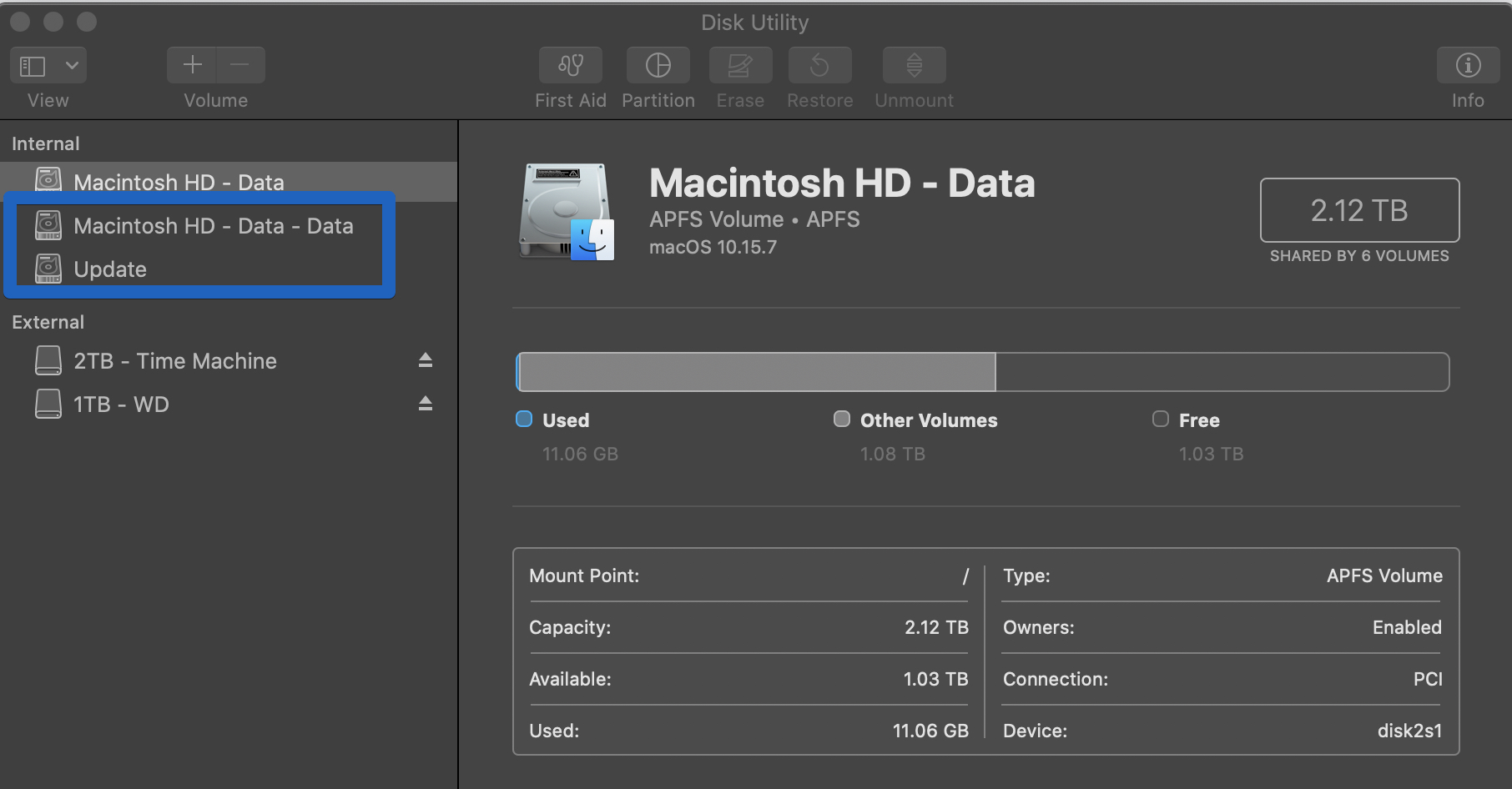Screen dimensions: 1512x789
Task: Add a new volume with plus button
Action: coord(193,65)
